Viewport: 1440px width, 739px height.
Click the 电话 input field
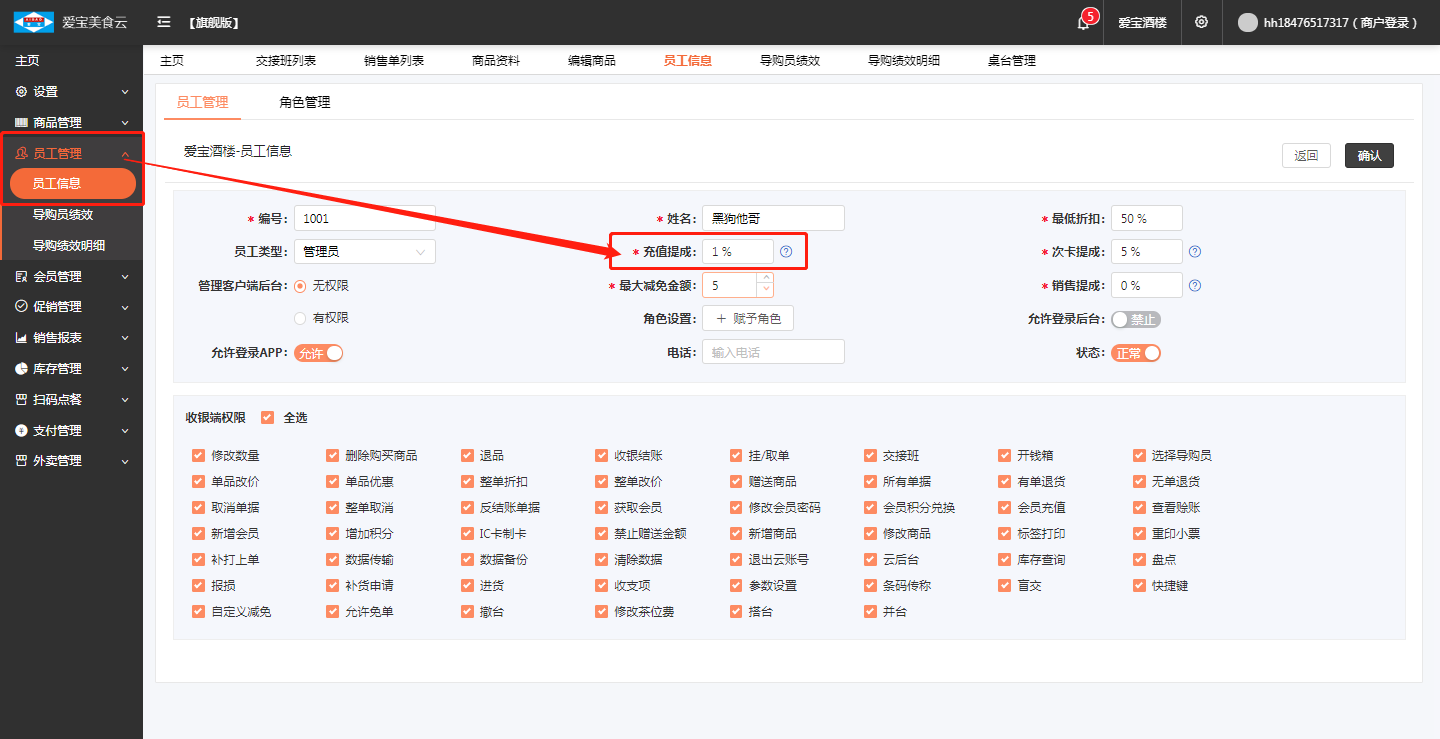point(773,352)
